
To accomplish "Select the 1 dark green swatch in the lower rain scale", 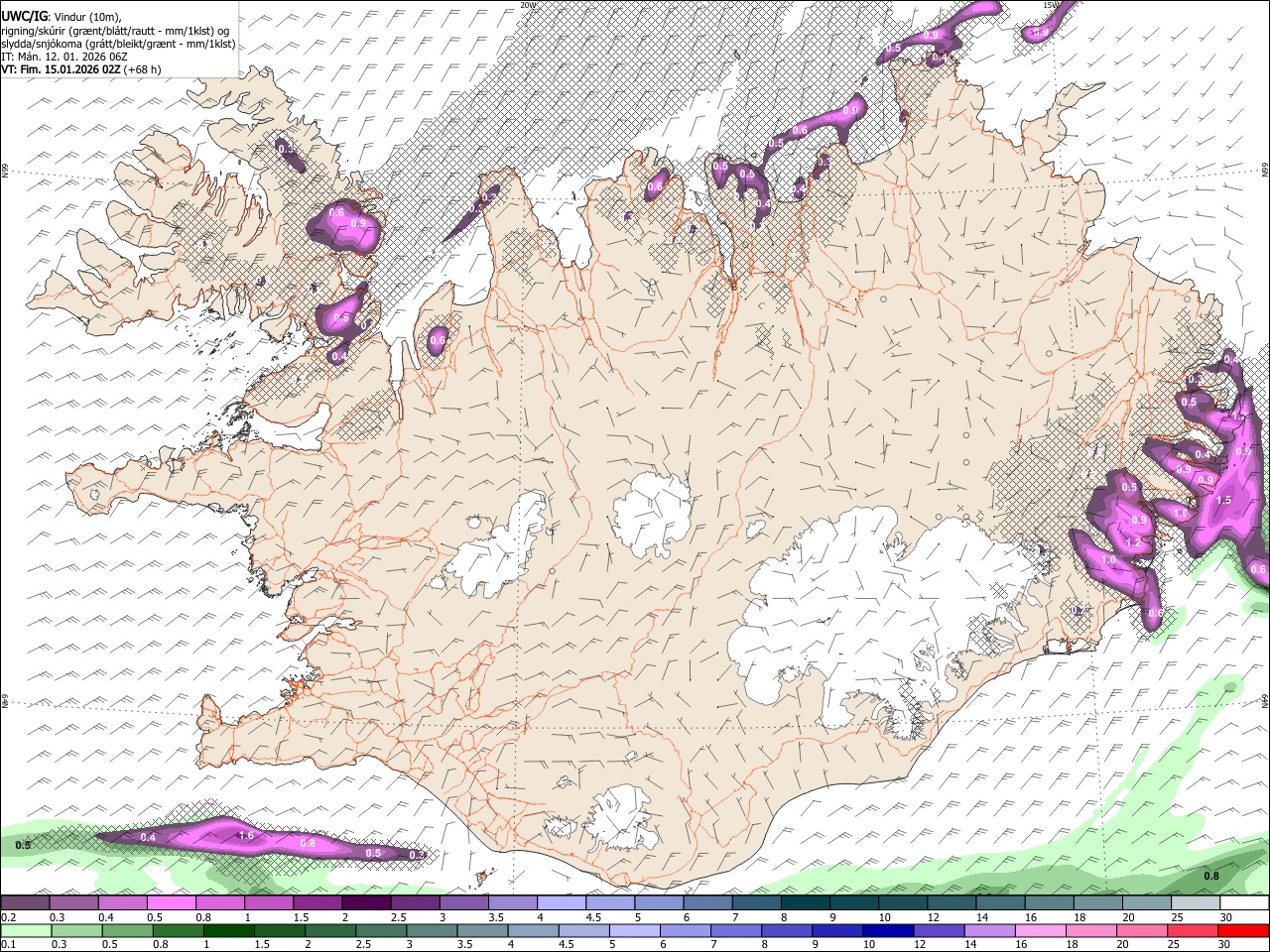I will point(228,930).
